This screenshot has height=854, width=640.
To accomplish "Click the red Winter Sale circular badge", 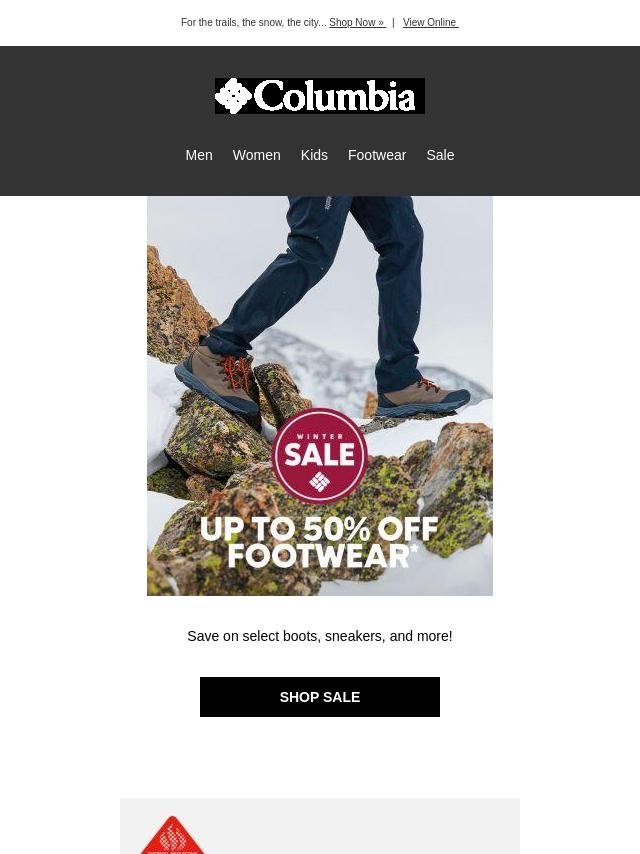I will (320, 455).
